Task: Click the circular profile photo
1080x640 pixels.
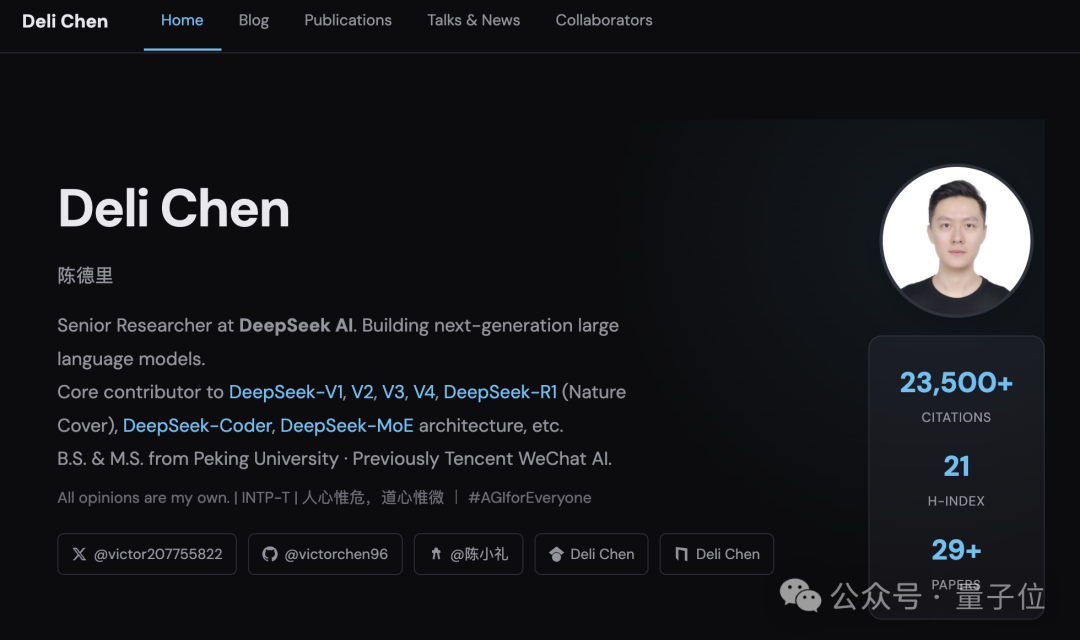Action: tap(956, 241)
